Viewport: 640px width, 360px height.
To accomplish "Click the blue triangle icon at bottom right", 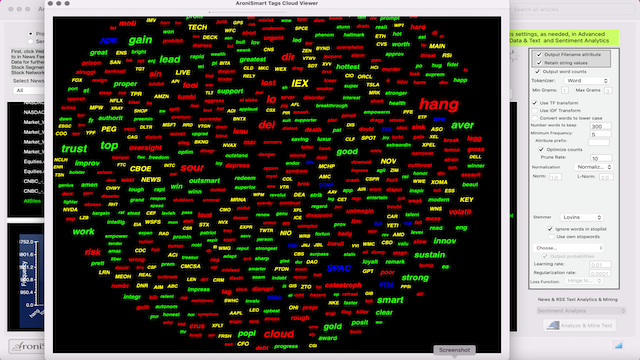I will pos(619,345).
